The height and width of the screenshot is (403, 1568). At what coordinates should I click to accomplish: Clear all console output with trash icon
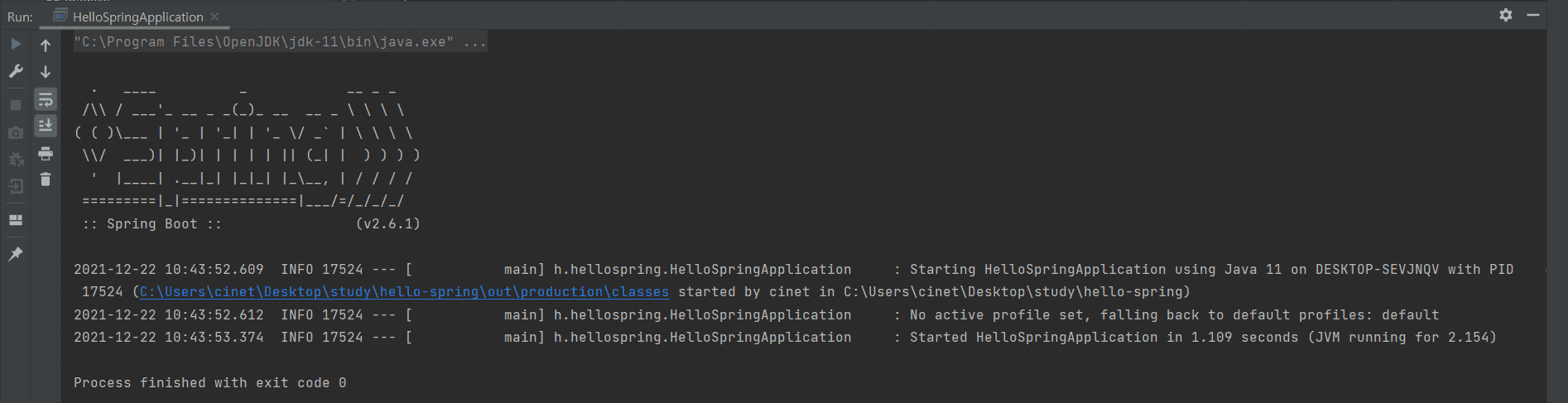pos(46,180)
